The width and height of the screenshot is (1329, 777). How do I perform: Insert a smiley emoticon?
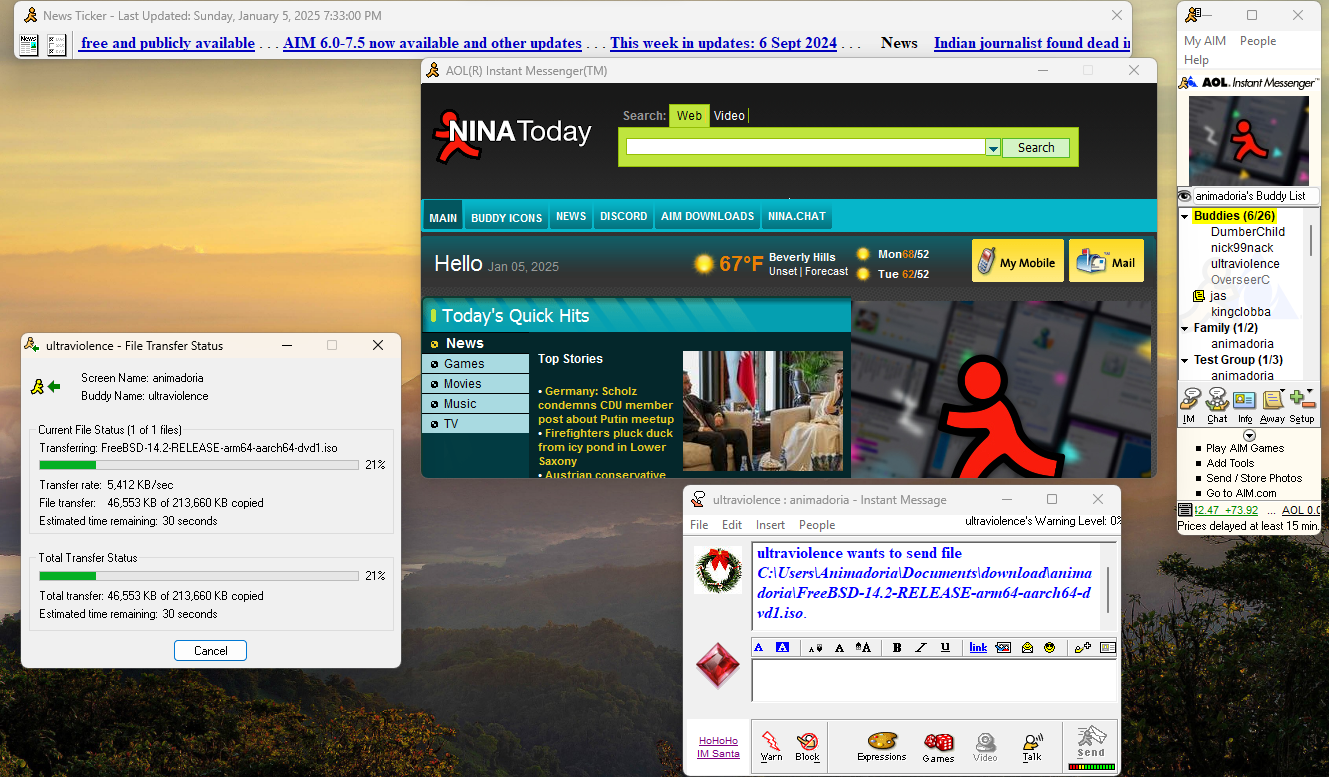pyautogui.click(x=1050, y=648)
